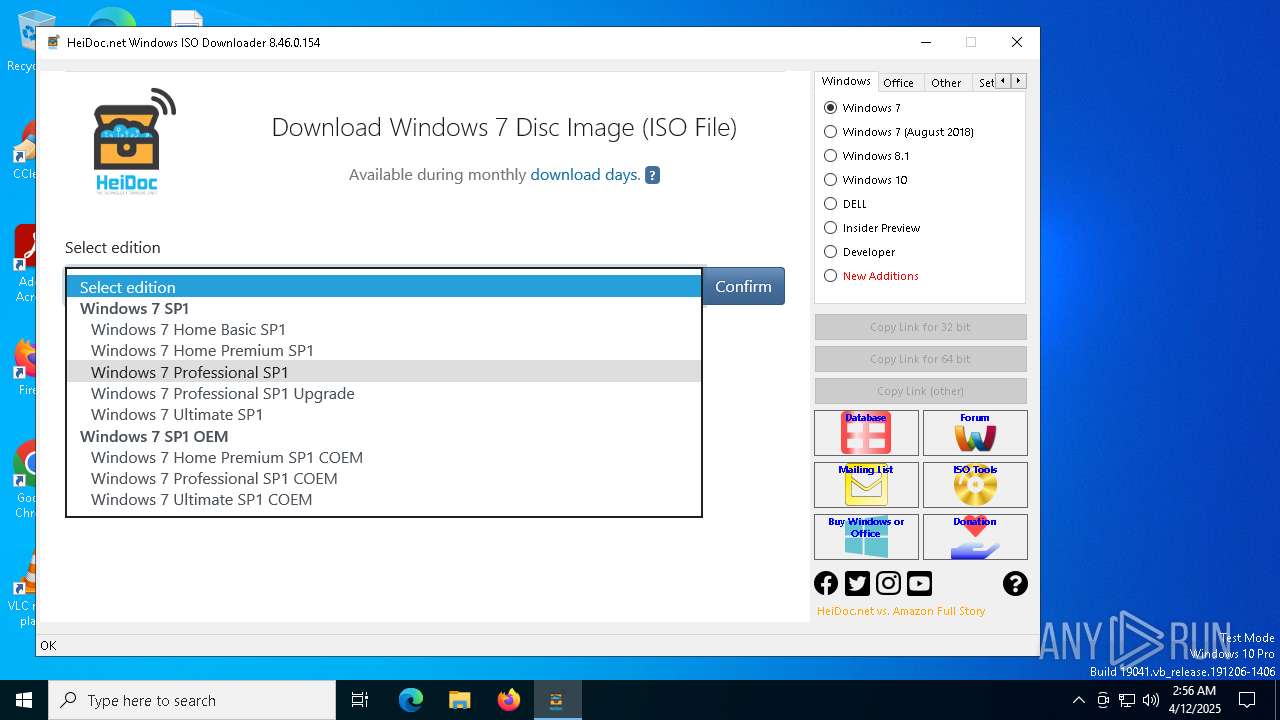Image resolution: width=1280 pixels, height=720 pixels.
Task: Launch Firefox from taskbar
Action: (508, 700)
